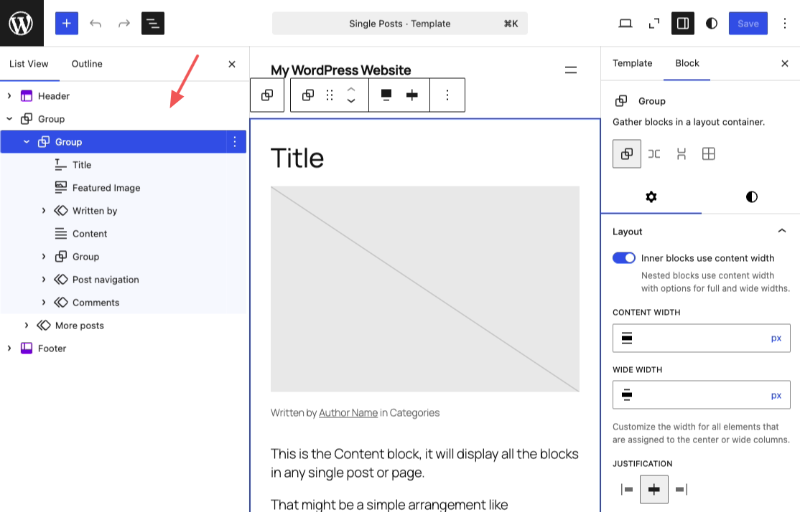
Task: Select the Title block in list view
Action: [x=122, y=165]
